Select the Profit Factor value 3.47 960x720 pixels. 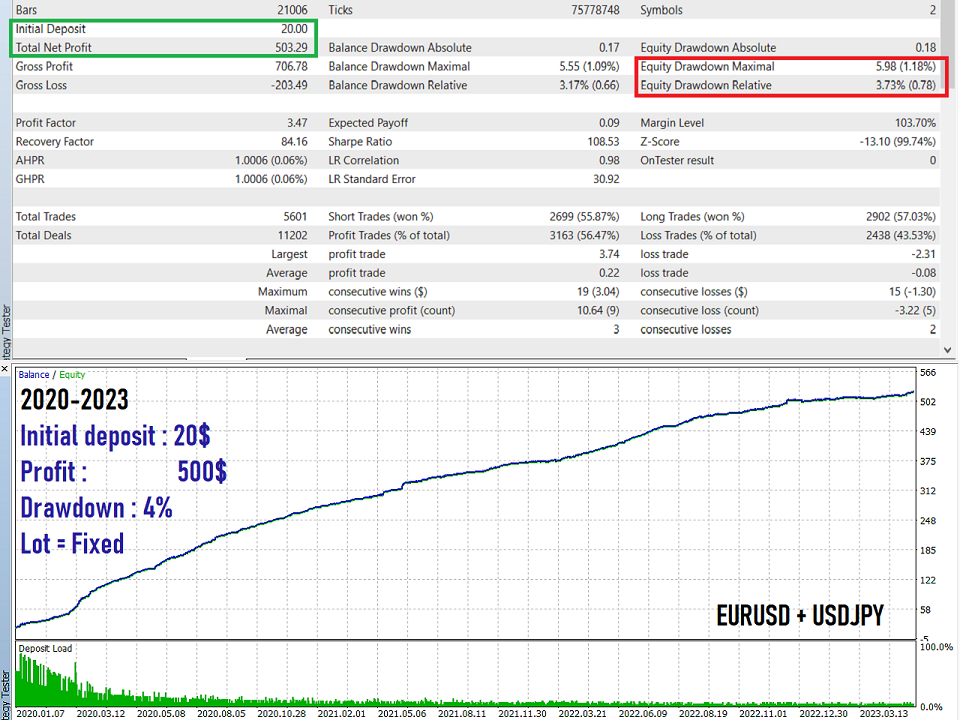coord(297,122)
